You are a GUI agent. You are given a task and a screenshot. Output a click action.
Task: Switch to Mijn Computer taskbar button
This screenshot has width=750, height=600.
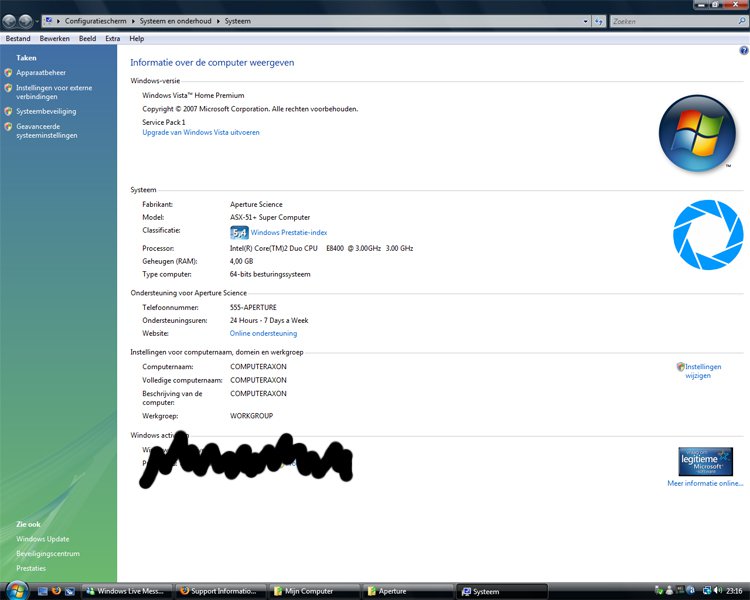[314, 591]
